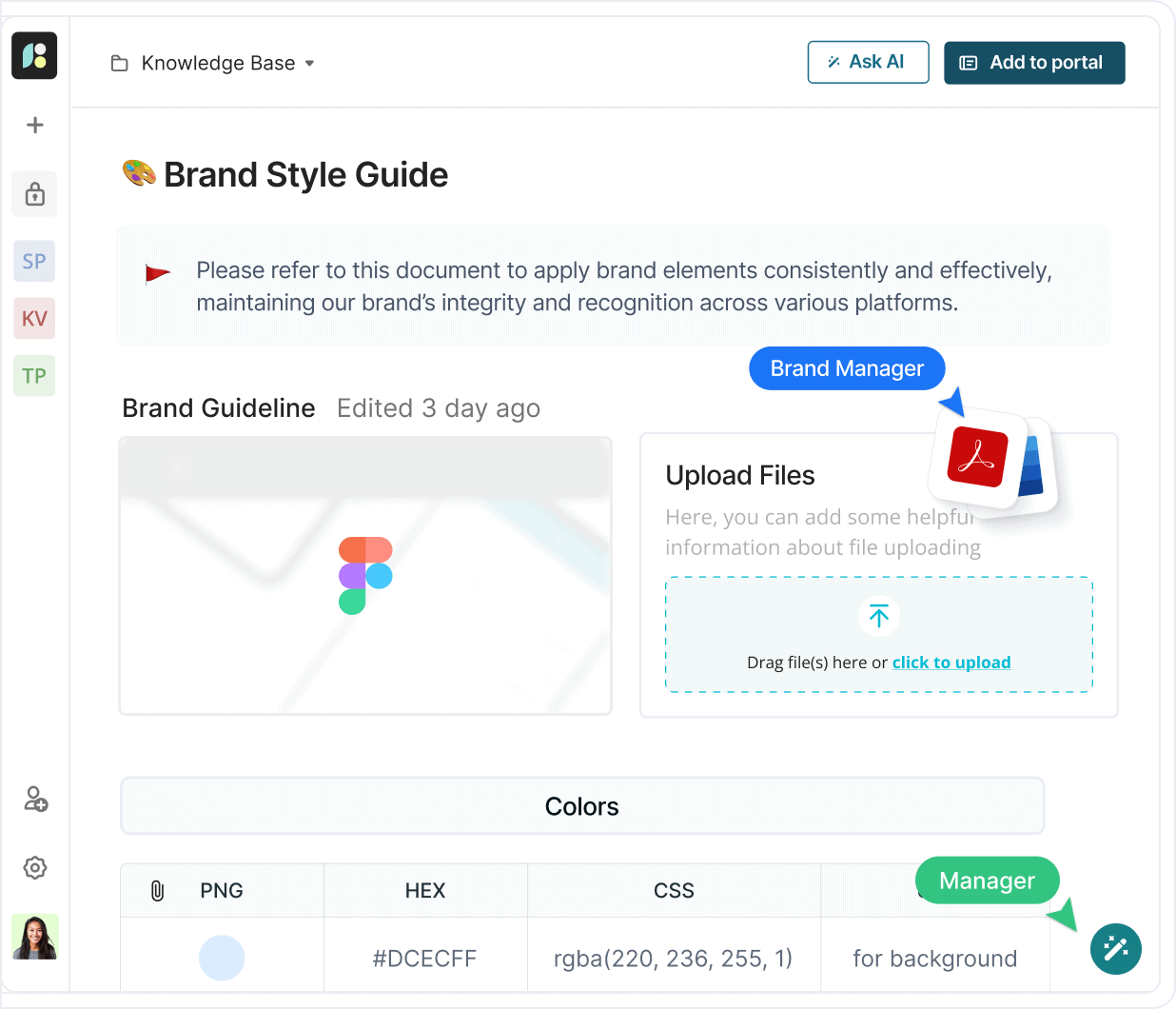The height and width of the screenshot is (1009, 1176).
Task: Click the app logo in the sidebar
Action: point(34,55)
